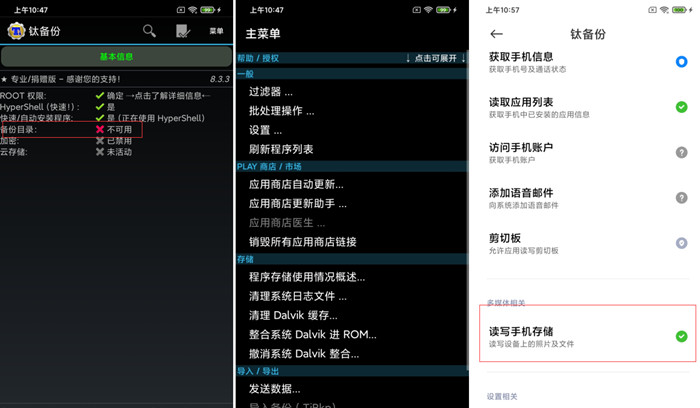Image resolution: width=700 pixels, height=408 pixels.
Task: Toggle the 剪切板 permission indicator
Action: (x=681, y=243)
